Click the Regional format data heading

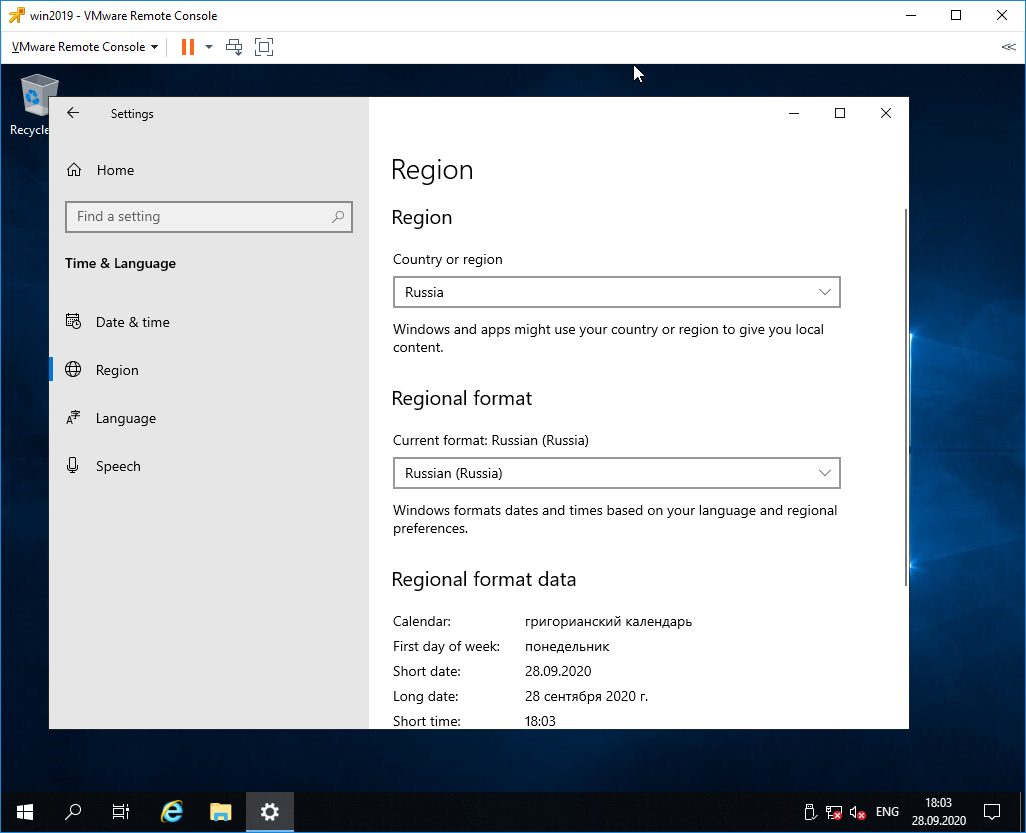coord(484,580)
